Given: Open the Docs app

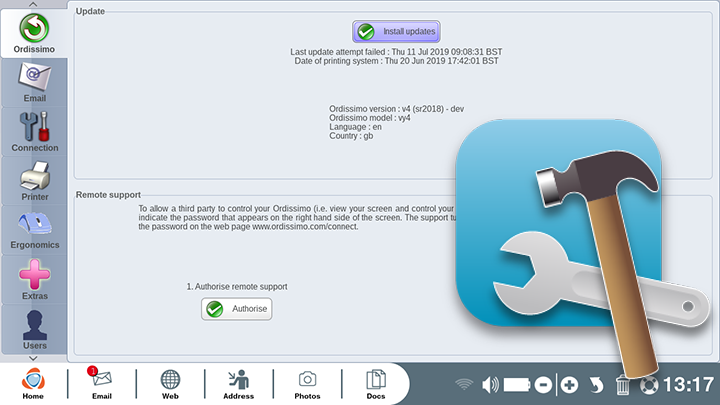Looking at the screenshot, I should (x=376, y=384).
